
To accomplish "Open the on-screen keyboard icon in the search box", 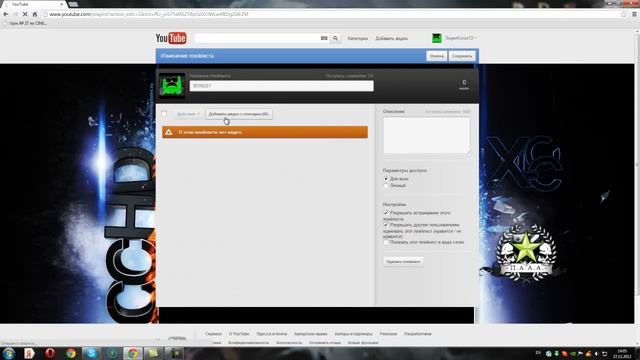I will click(324, 38).
